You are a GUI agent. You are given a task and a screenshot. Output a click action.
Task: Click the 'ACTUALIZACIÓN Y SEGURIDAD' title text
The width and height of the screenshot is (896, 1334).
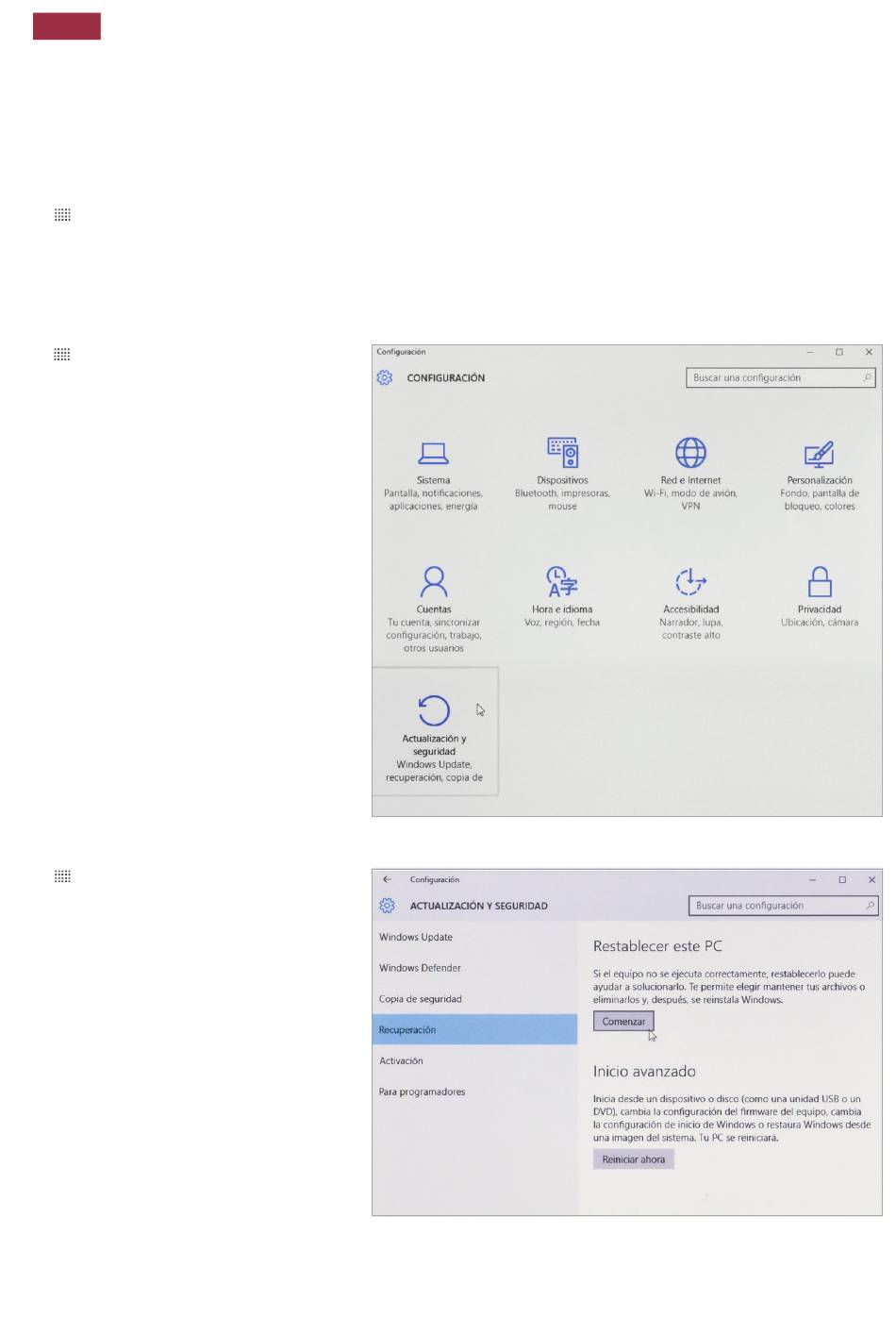[x=478, y=906]
